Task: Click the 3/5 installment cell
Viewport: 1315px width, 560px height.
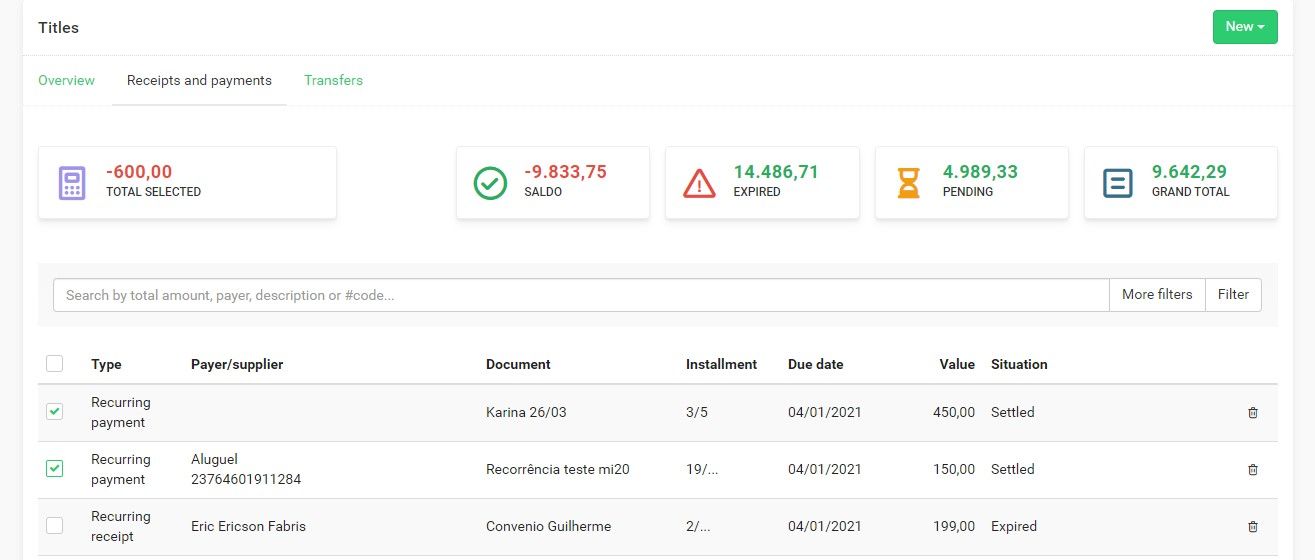Action: tap(697, 412)
